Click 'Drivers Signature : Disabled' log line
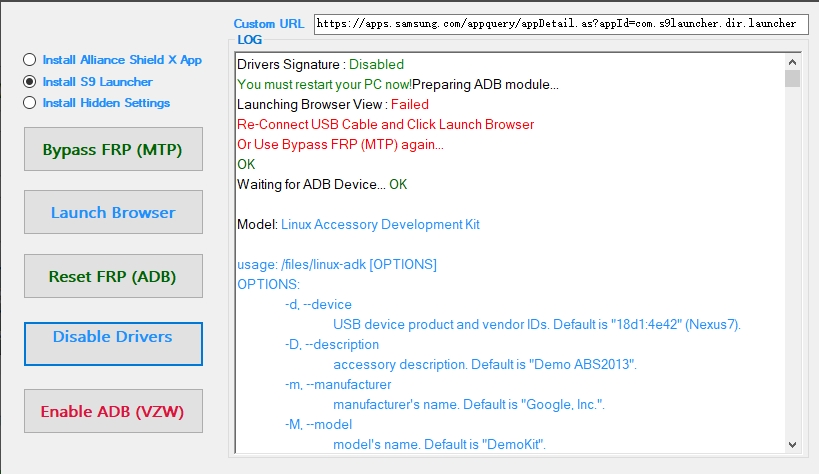819x474 pixels. pos(320,64)
